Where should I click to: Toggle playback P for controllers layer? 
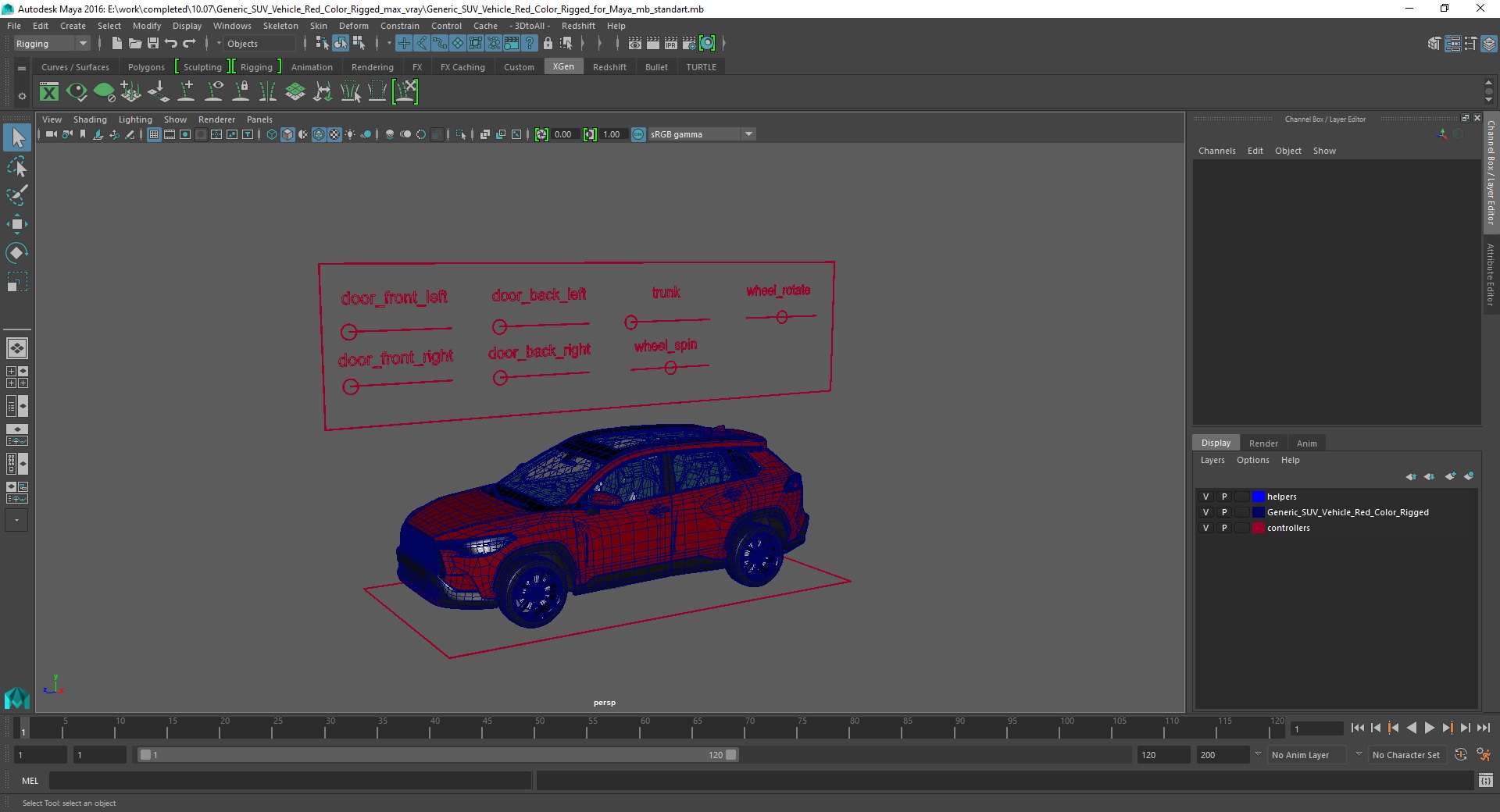[1224, 528]
